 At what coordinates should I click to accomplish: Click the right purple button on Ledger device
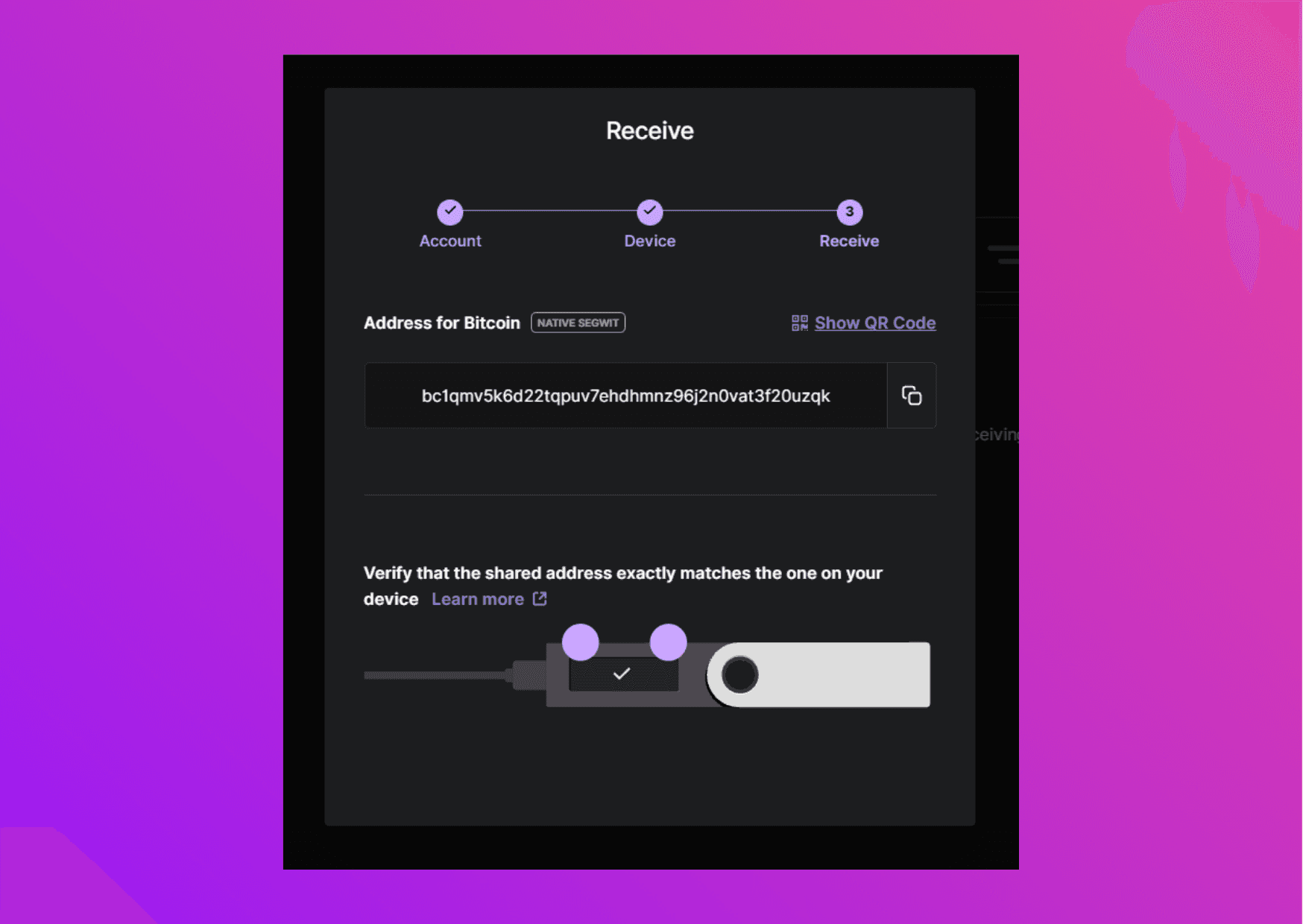(x=668, y=642)
